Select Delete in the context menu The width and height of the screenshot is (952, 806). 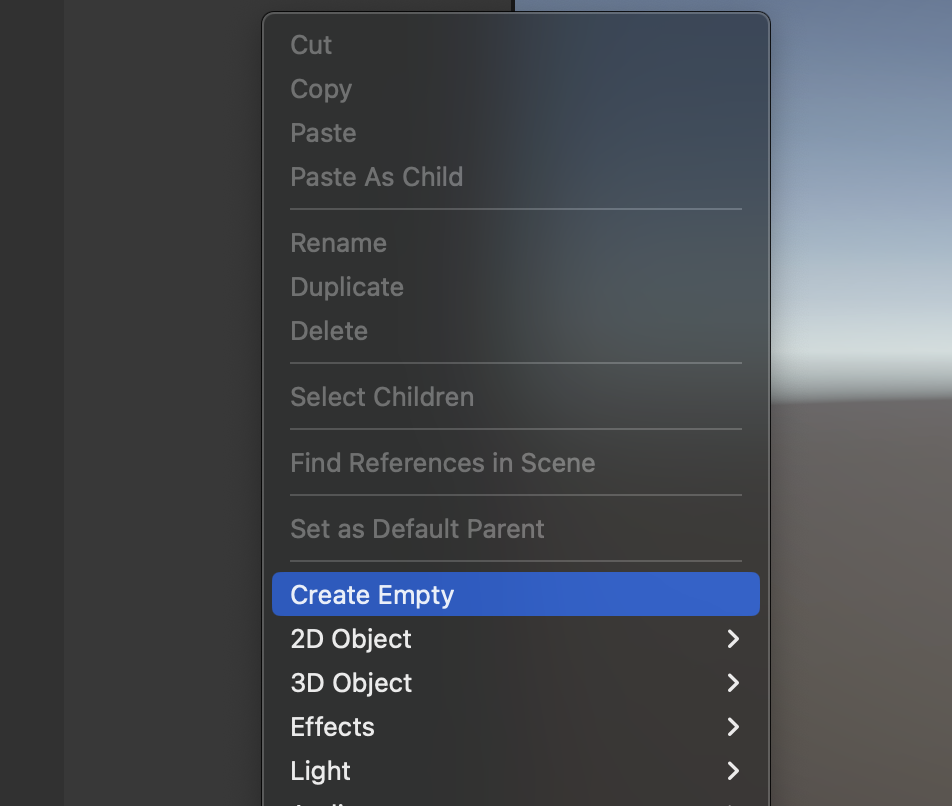click(x=329, y=331)
